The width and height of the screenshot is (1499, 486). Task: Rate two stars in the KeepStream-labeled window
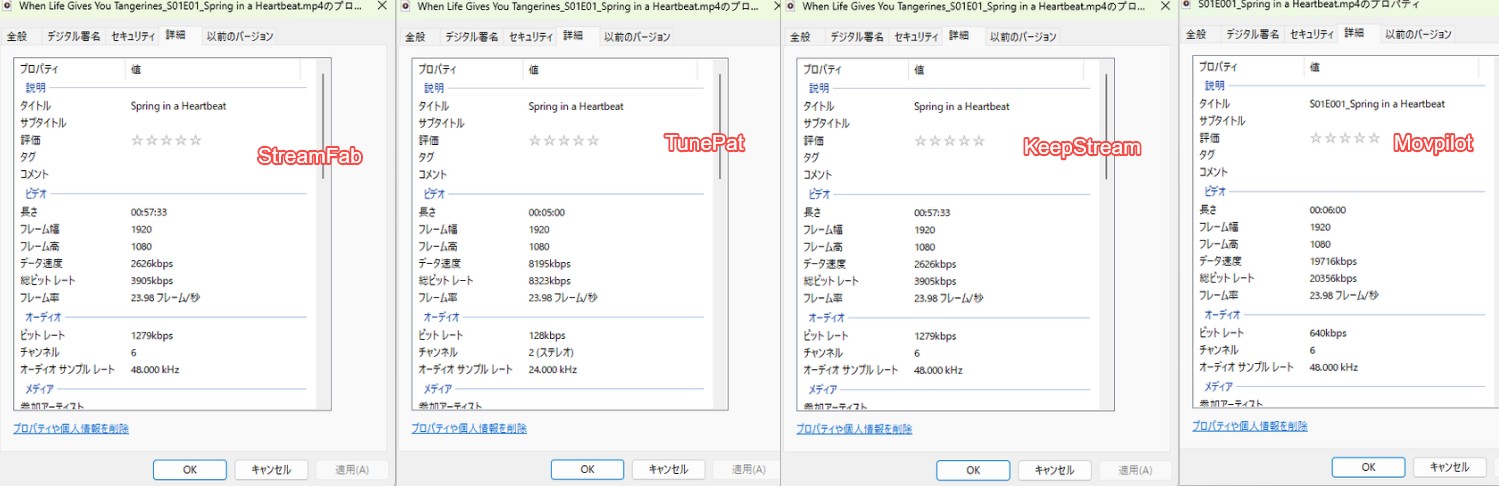click(935, 141)
